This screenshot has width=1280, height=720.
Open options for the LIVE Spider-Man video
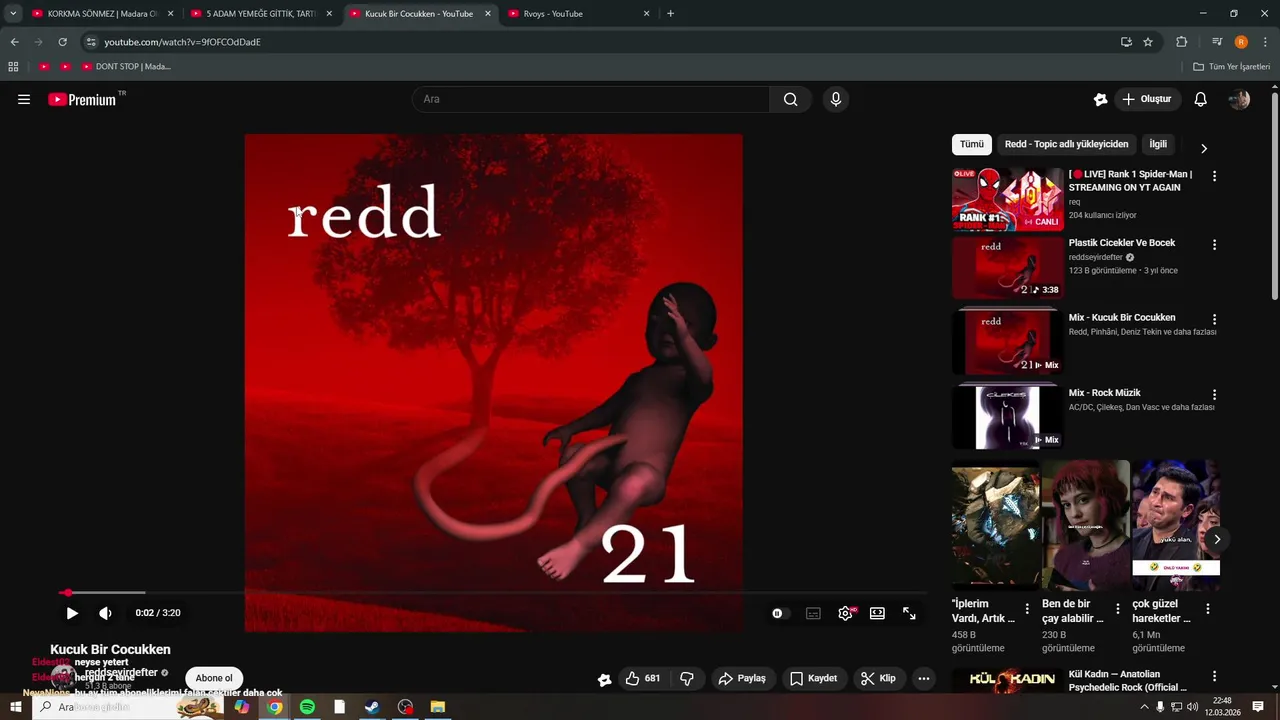pos(1215,176)
